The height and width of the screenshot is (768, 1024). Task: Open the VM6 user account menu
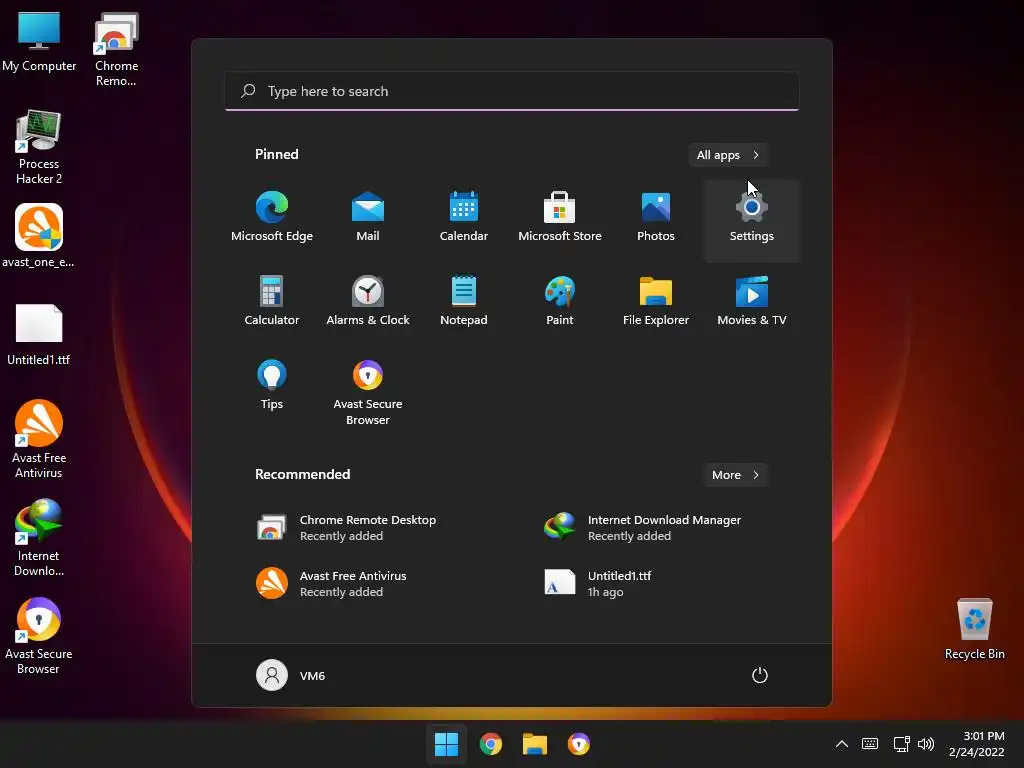point(291,675)
